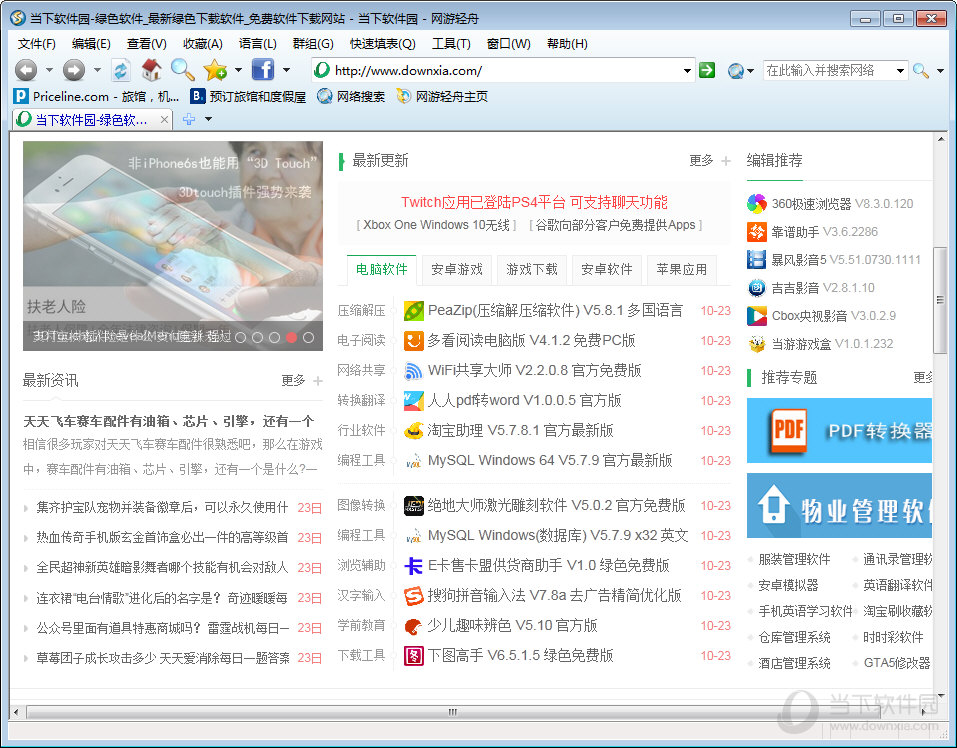Viewport: 957px width, 748px height.
Task: Open the search engine selector dropdown arrow
Action: pos(751,71)
